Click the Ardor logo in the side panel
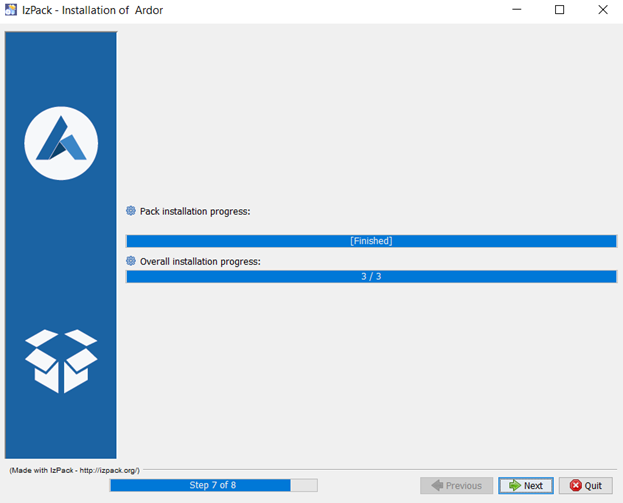 click(x=61, y=142)
